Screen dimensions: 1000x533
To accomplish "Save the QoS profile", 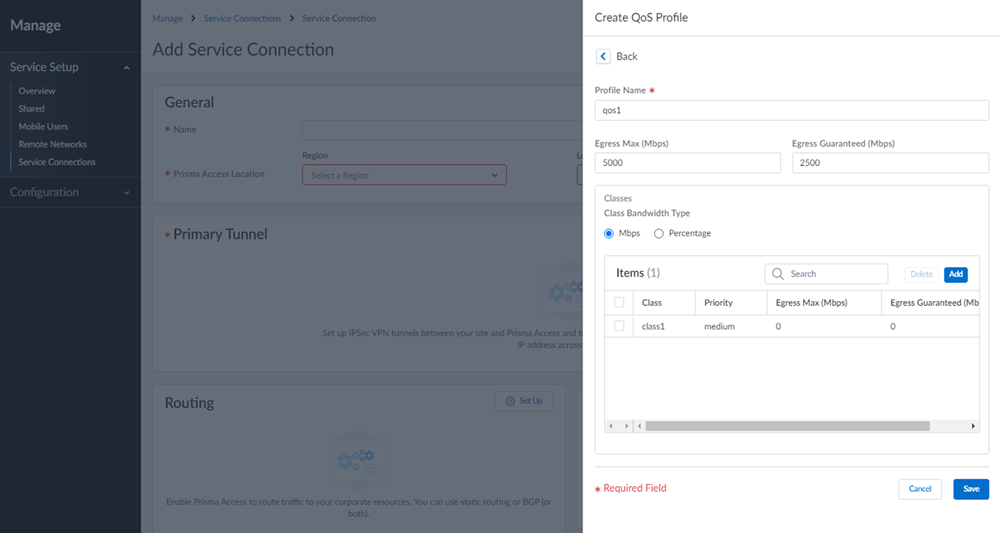I will click(x=970, y=489).
